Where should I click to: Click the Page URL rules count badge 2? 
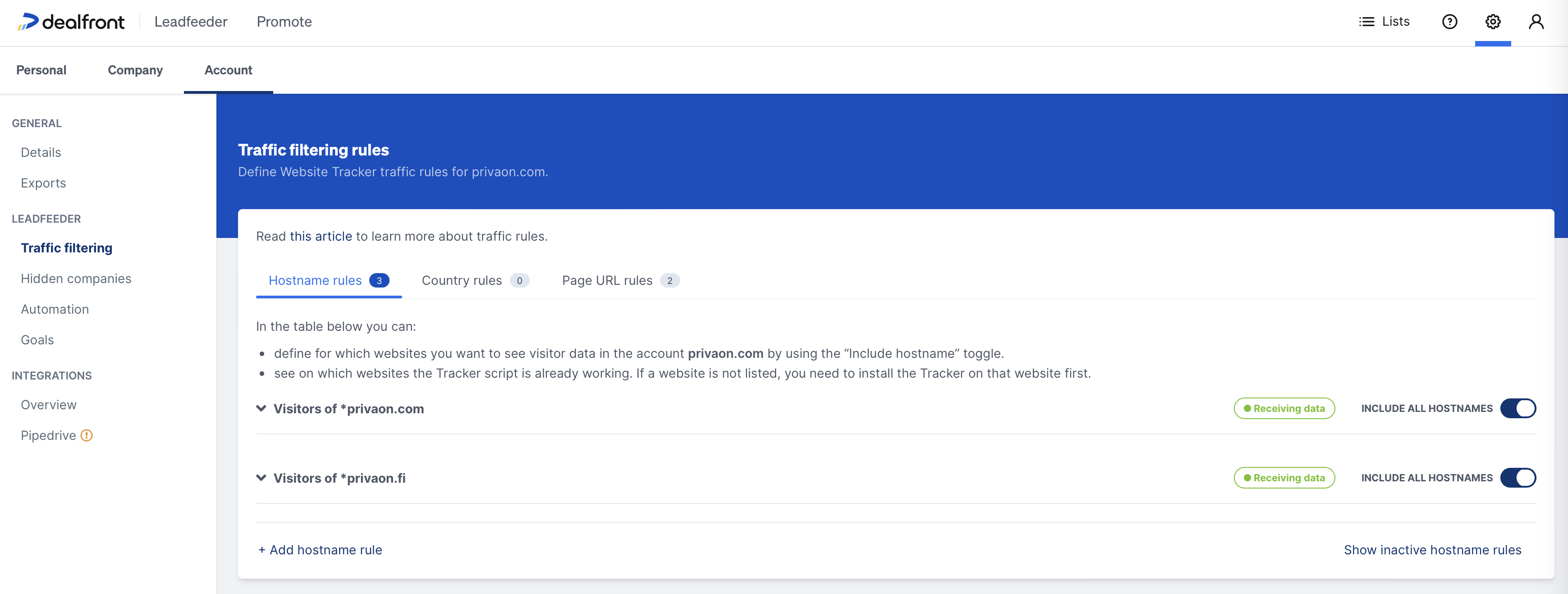pos(669,281)
